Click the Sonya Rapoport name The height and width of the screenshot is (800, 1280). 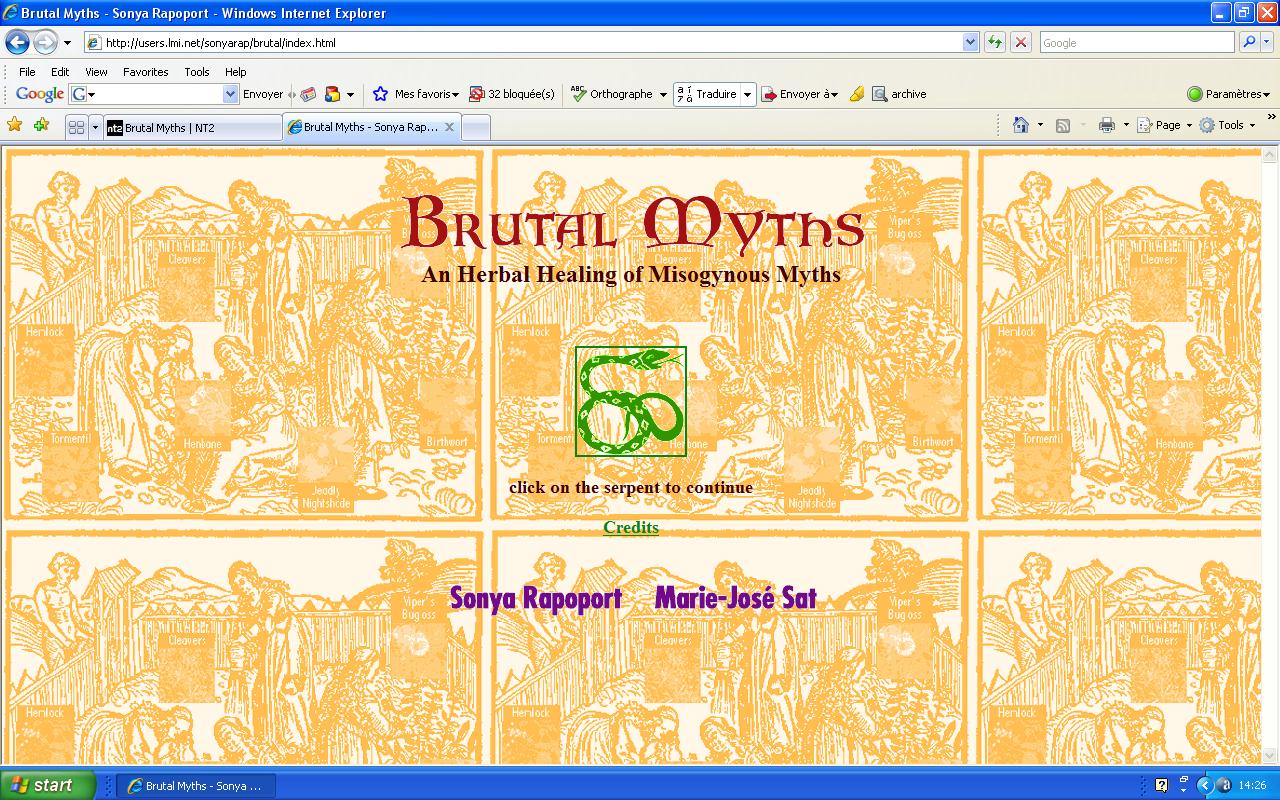[536, 598]
